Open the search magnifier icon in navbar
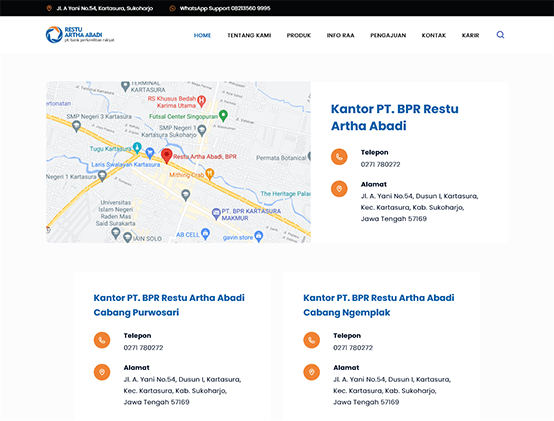The width and height of the screenshot is (554, 421). point(500,35)
